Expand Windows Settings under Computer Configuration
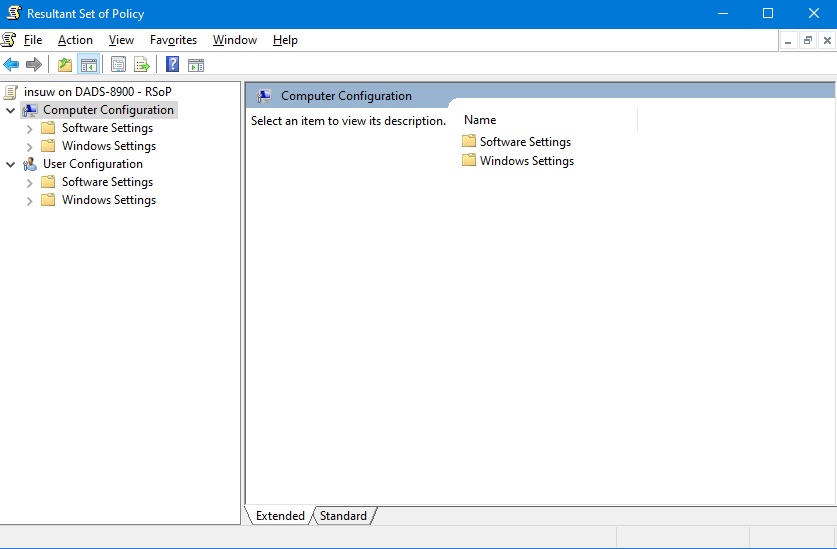837x549 pixels. tap(29, 146)
